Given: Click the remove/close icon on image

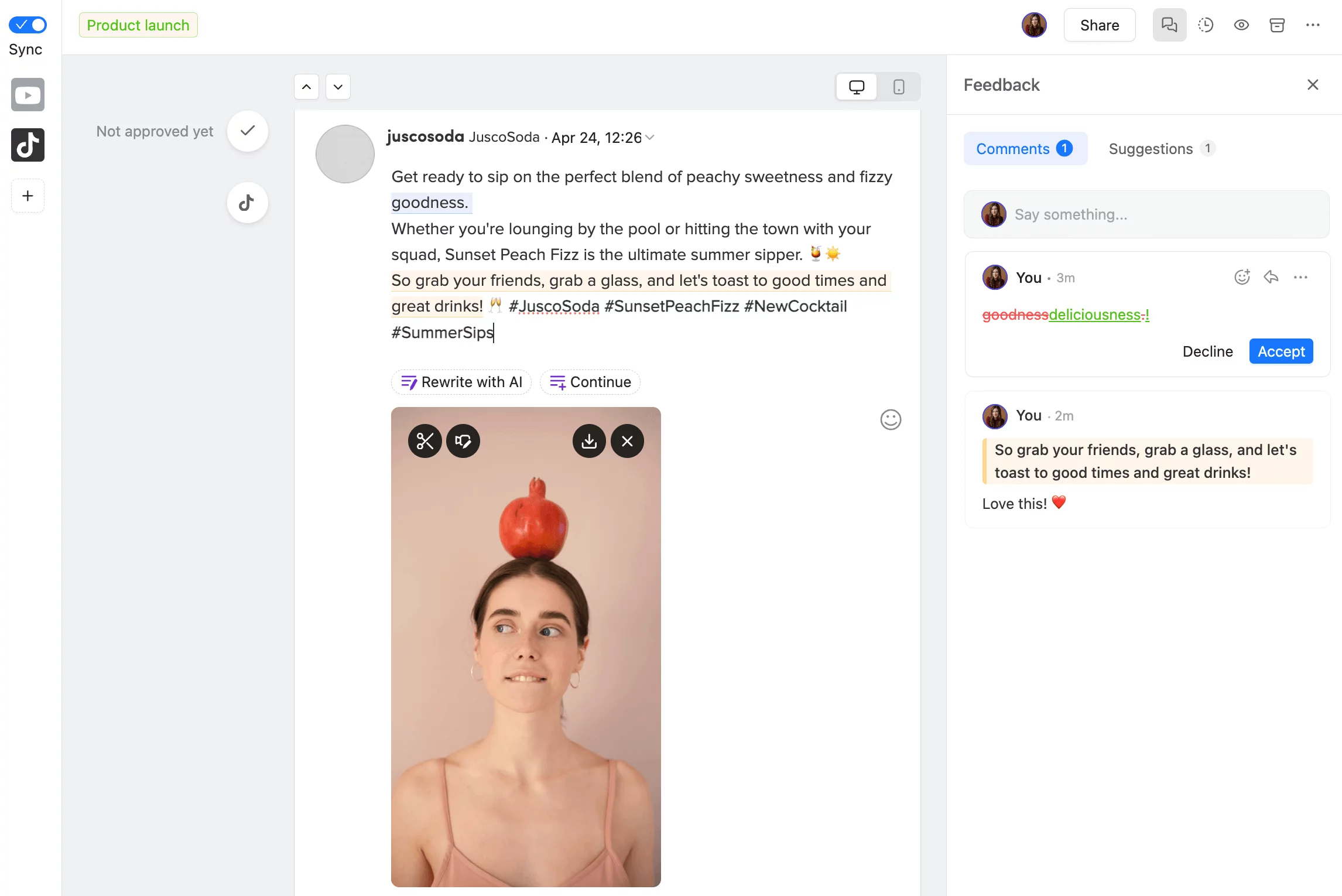Looking at the screenshot, I should [627, 441].
